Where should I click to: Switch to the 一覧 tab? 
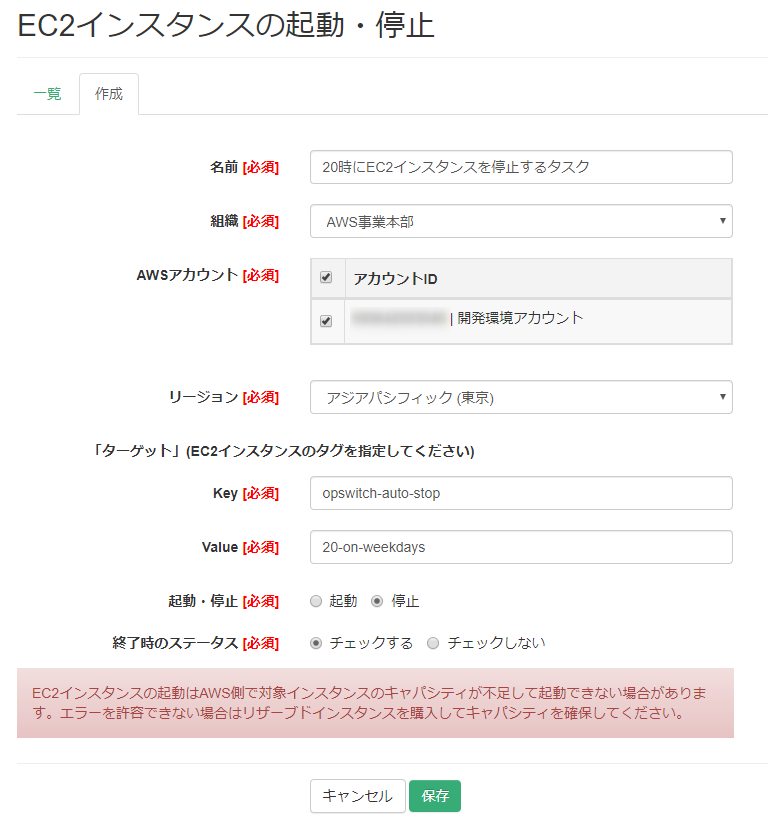(x=47, y=93)
